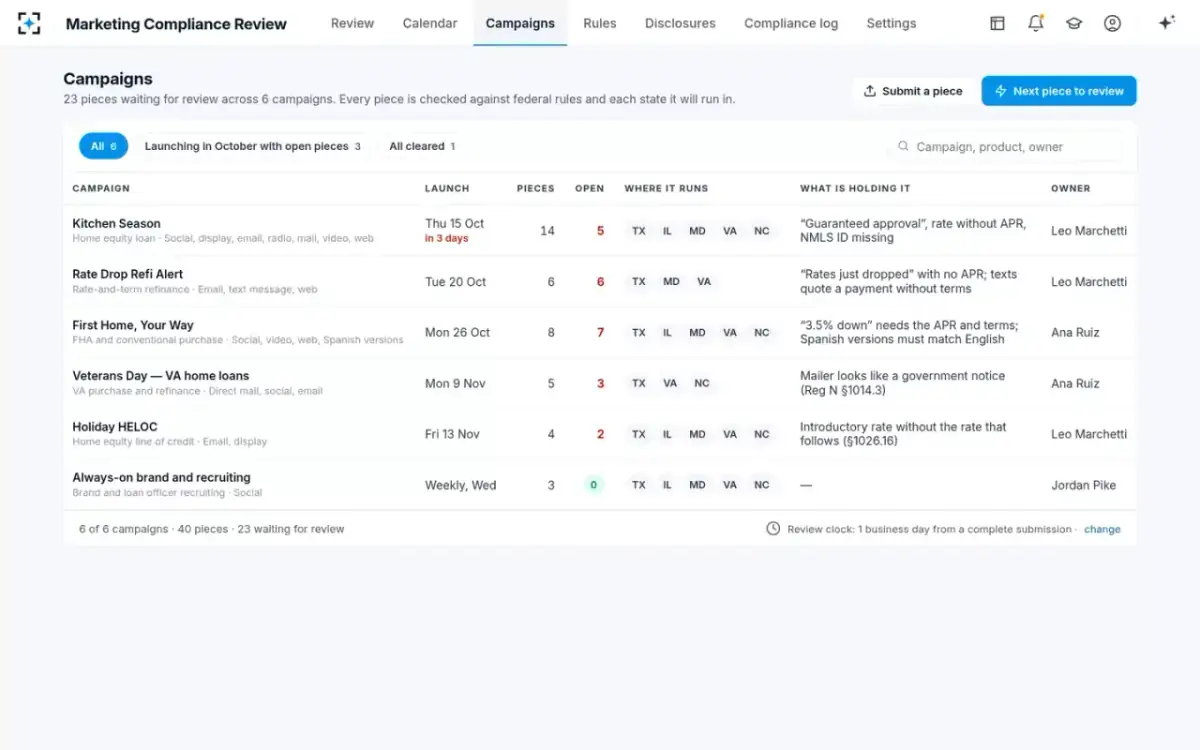The width and height of the screenshot is (1200, 750).
Task: Click the 'Rates just dropped' holding note
Action: [908, 282]
